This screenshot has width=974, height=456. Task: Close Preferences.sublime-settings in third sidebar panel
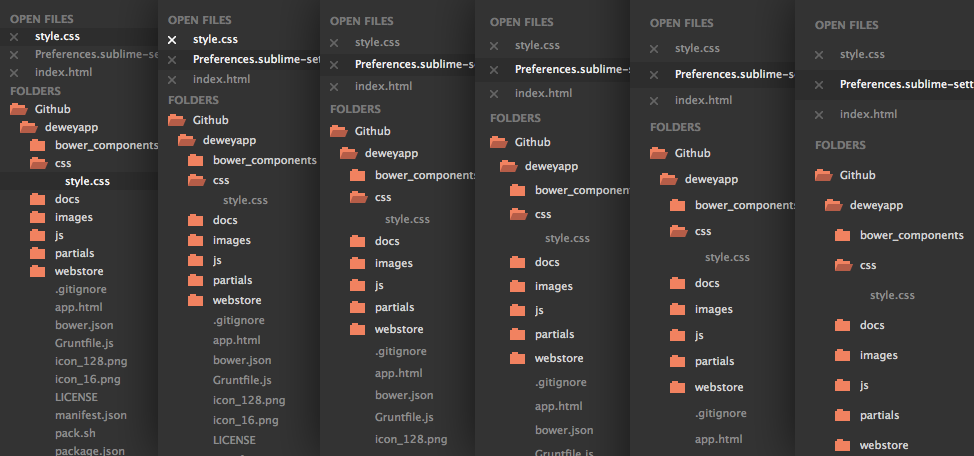pos(334,65)
